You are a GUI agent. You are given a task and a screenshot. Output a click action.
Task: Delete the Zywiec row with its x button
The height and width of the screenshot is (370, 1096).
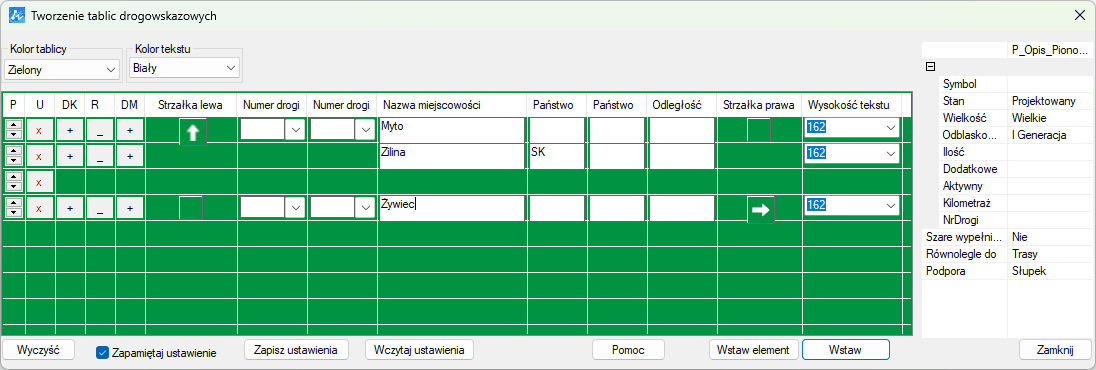click(39, 208)
